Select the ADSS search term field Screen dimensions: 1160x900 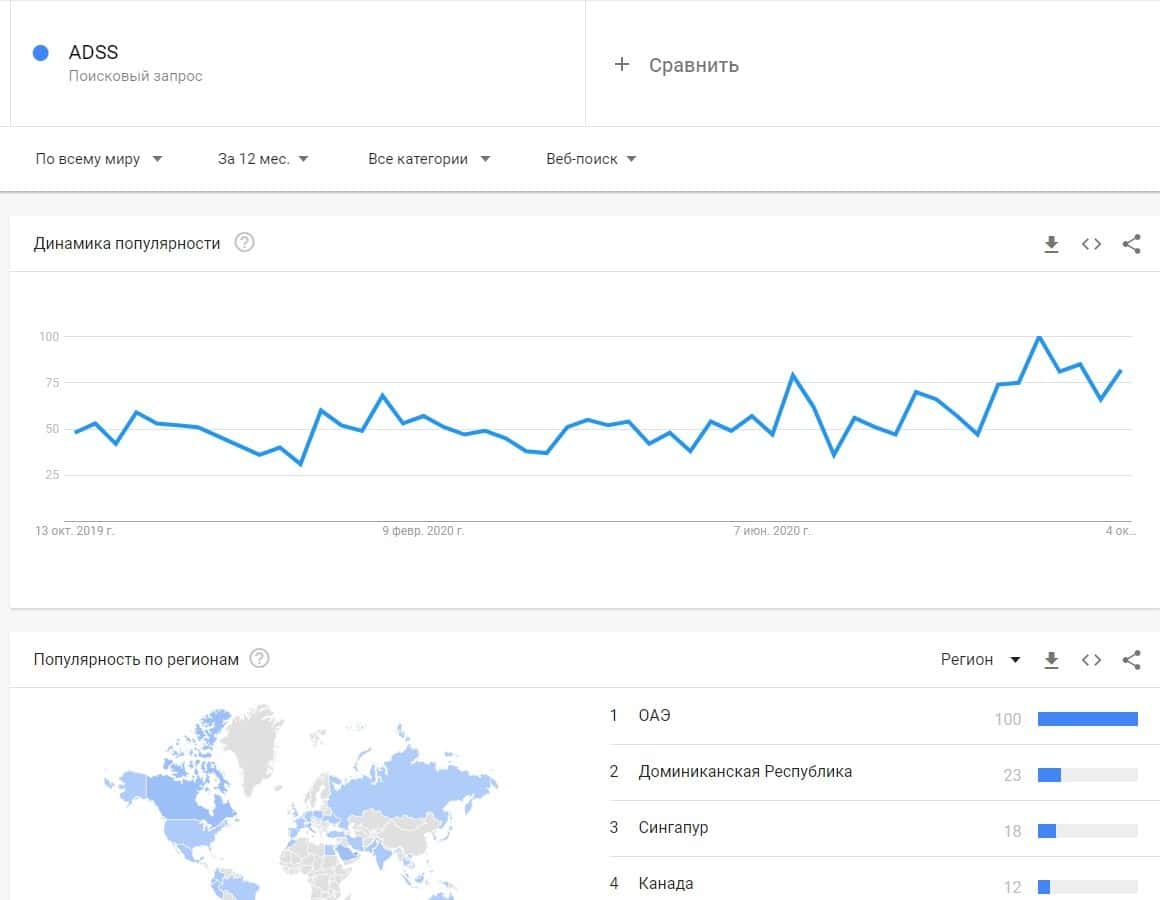(x=94, y=53)
